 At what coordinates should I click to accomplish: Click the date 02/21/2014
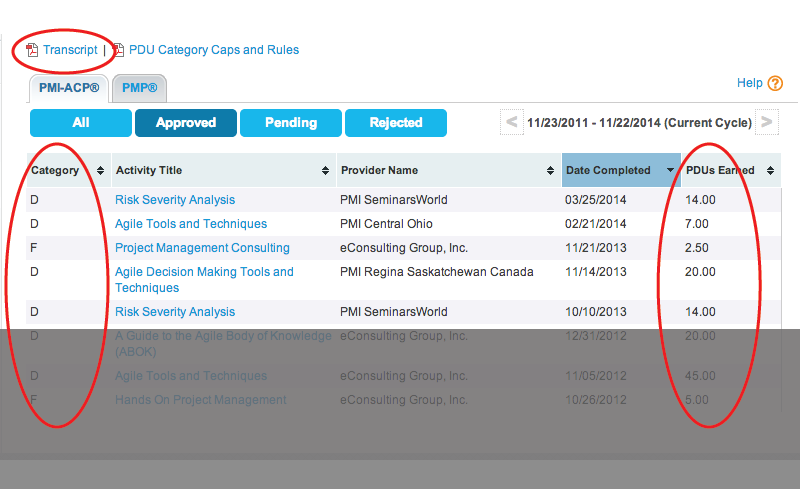click(595, 224)
